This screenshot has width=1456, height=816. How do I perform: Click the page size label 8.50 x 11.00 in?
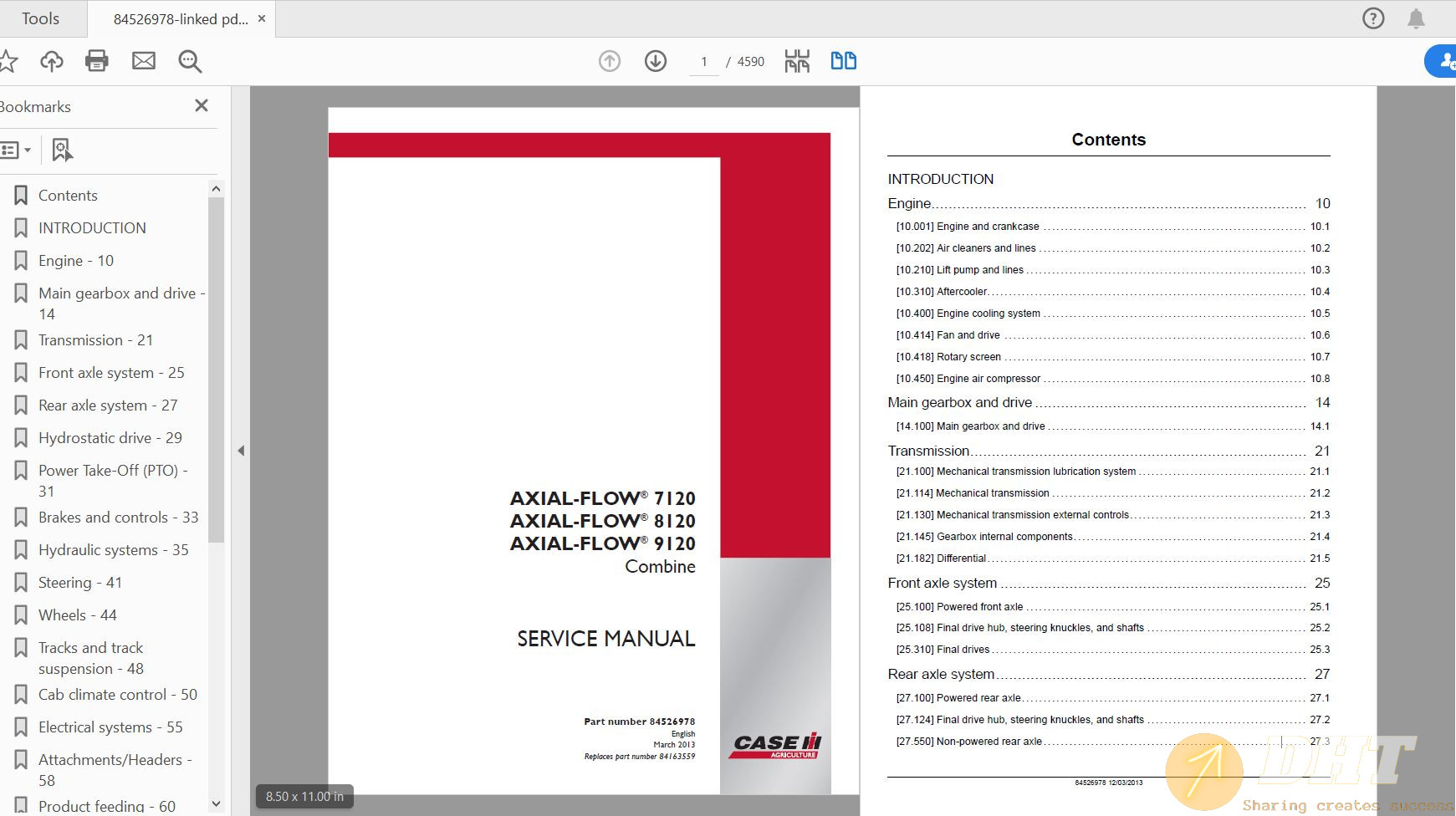click(x=304, y=797)
